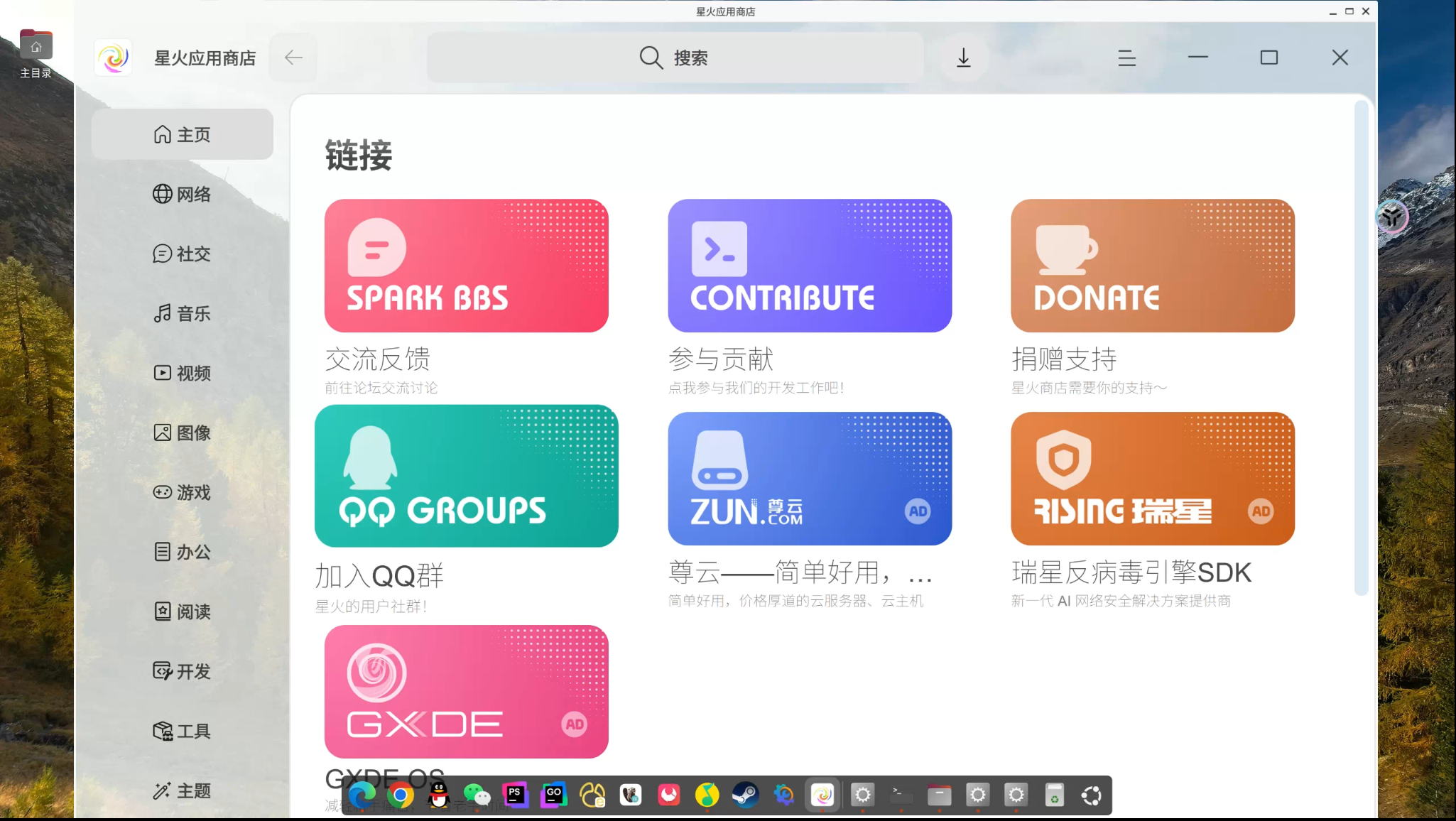Click the content area vertical scrollbar

1361,348
